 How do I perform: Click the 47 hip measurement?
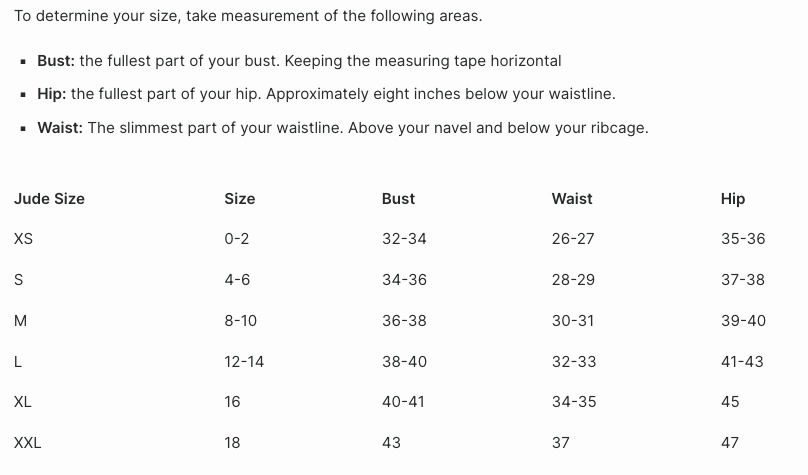point(730,443)
